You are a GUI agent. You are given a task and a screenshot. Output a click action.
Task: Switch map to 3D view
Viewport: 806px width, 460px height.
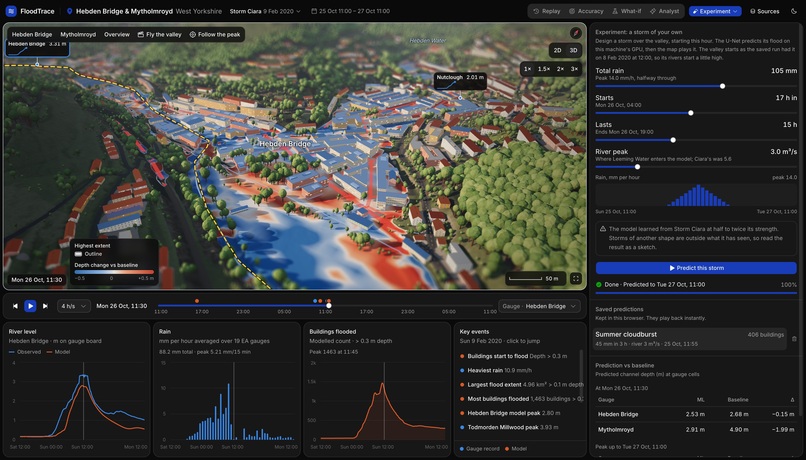point(573,50)
